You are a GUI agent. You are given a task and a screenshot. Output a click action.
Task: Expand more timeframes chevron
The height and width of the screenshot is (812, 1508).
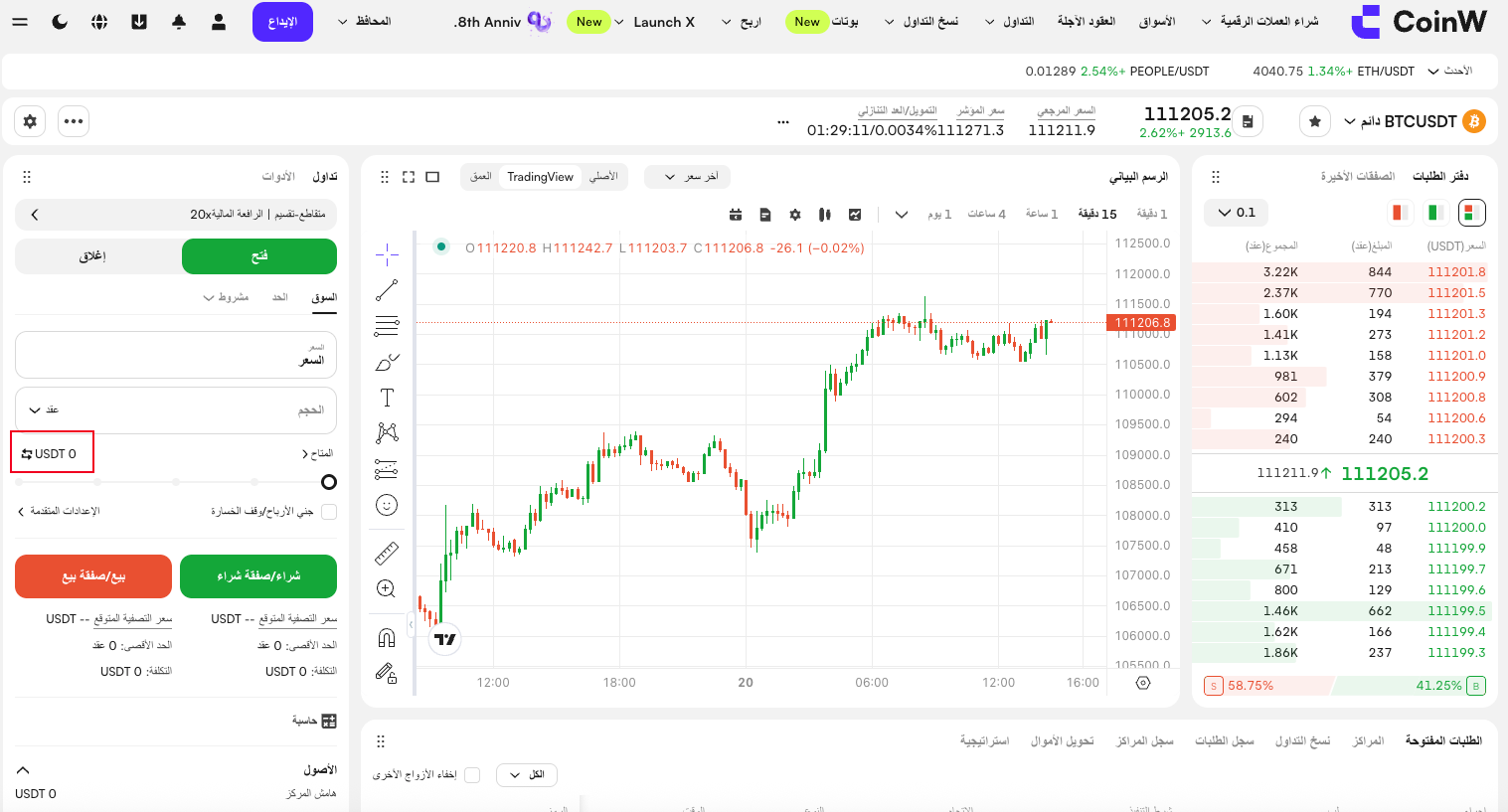901,214
